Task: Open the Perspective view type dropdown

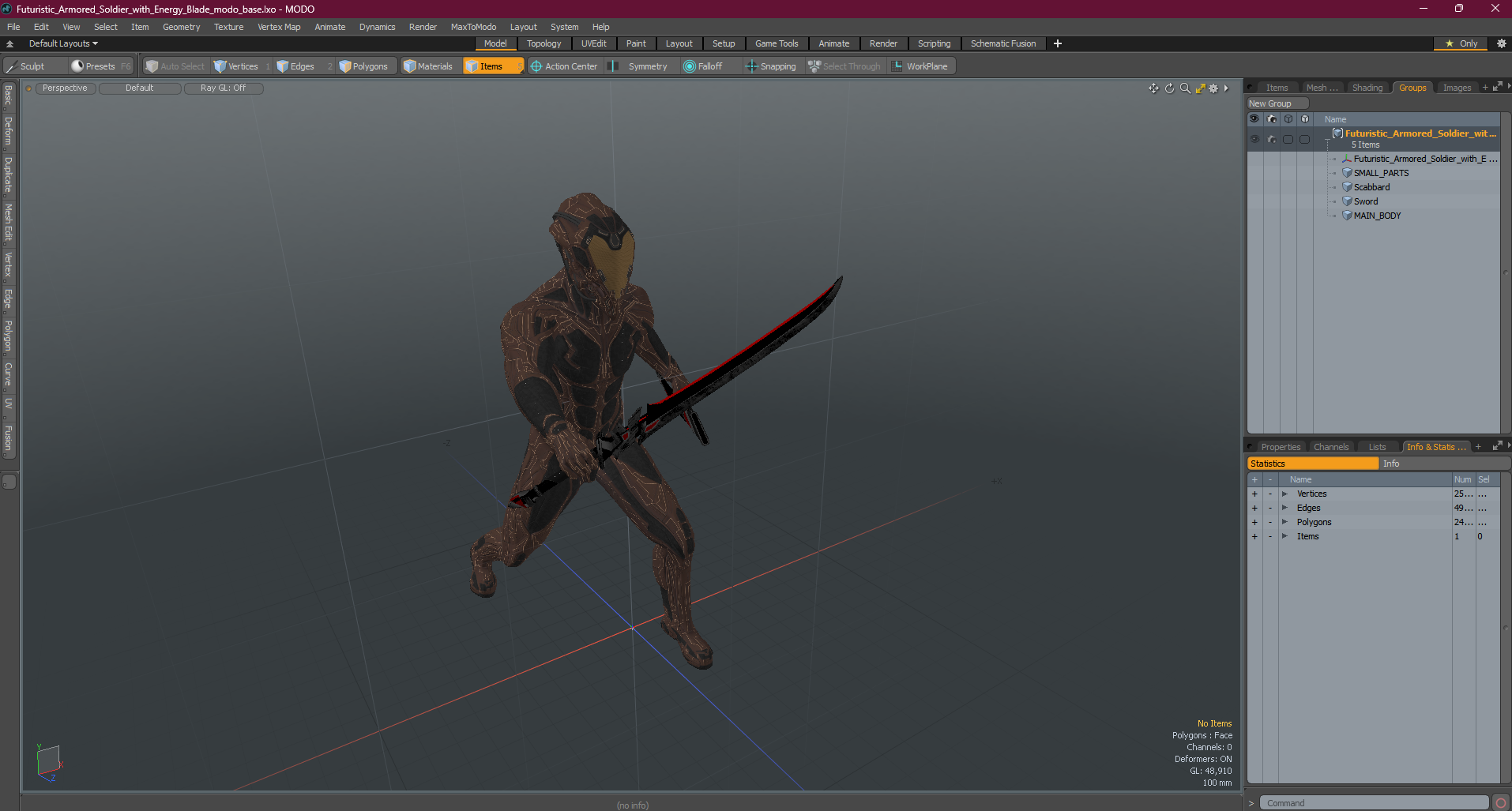Action: click(65, 88)
